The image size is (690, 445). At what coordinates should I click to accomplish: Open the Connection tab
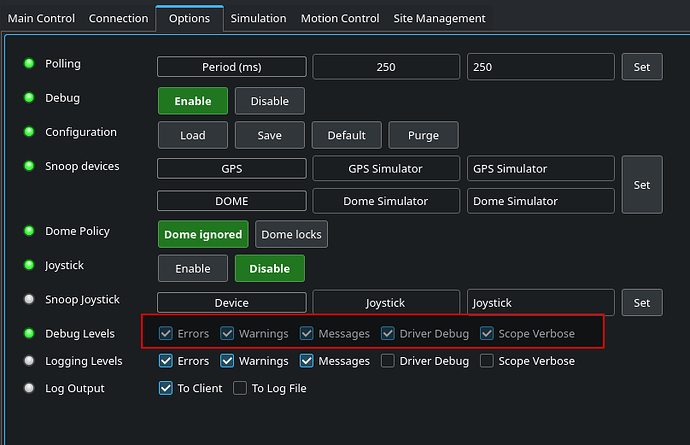[118, 18]
